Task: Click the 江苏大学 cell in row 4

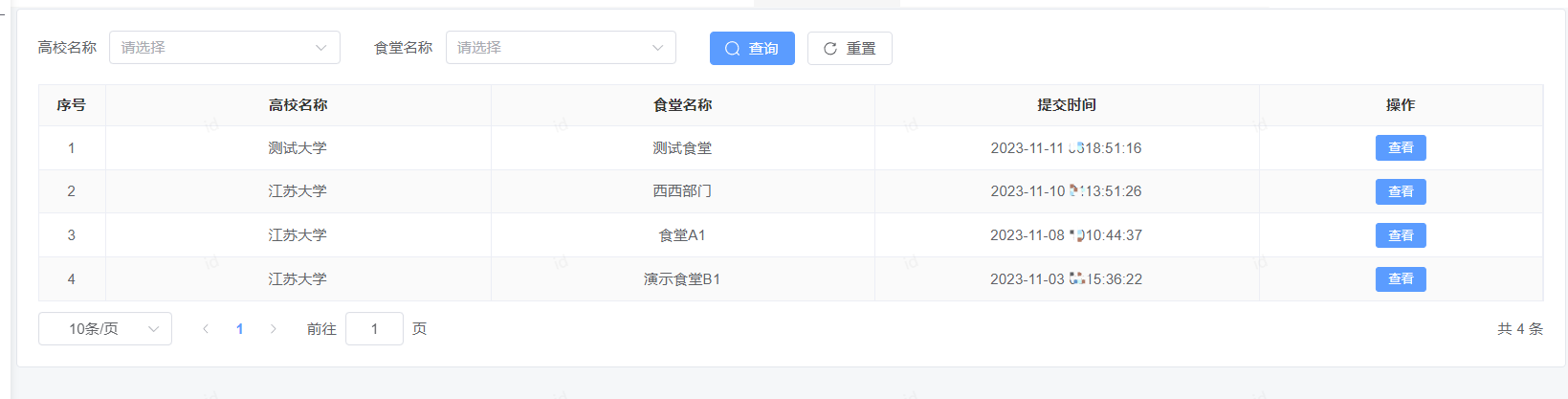Action: 298,279
